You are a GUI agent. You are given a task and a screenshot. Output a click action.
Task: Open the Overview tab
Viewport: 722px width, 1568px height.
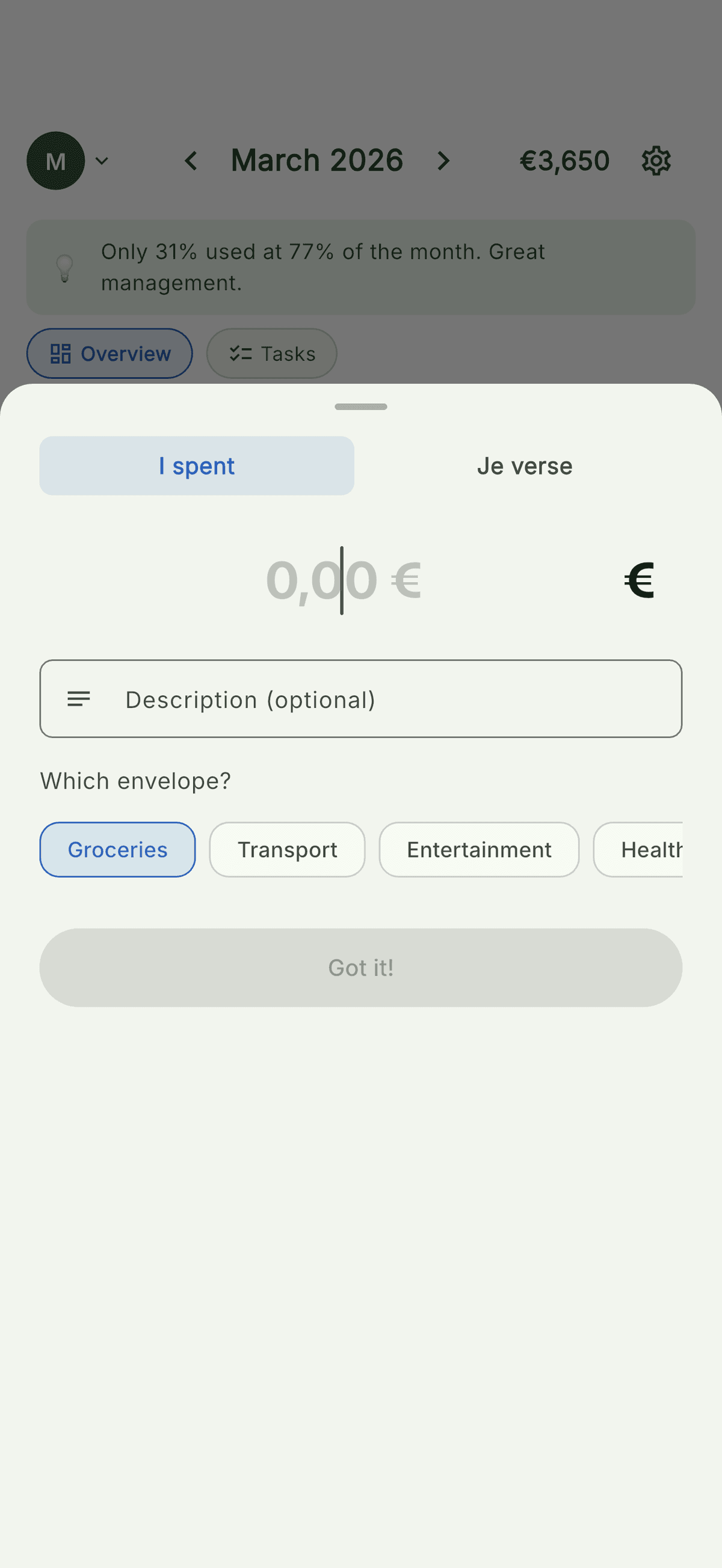(110, 353)
